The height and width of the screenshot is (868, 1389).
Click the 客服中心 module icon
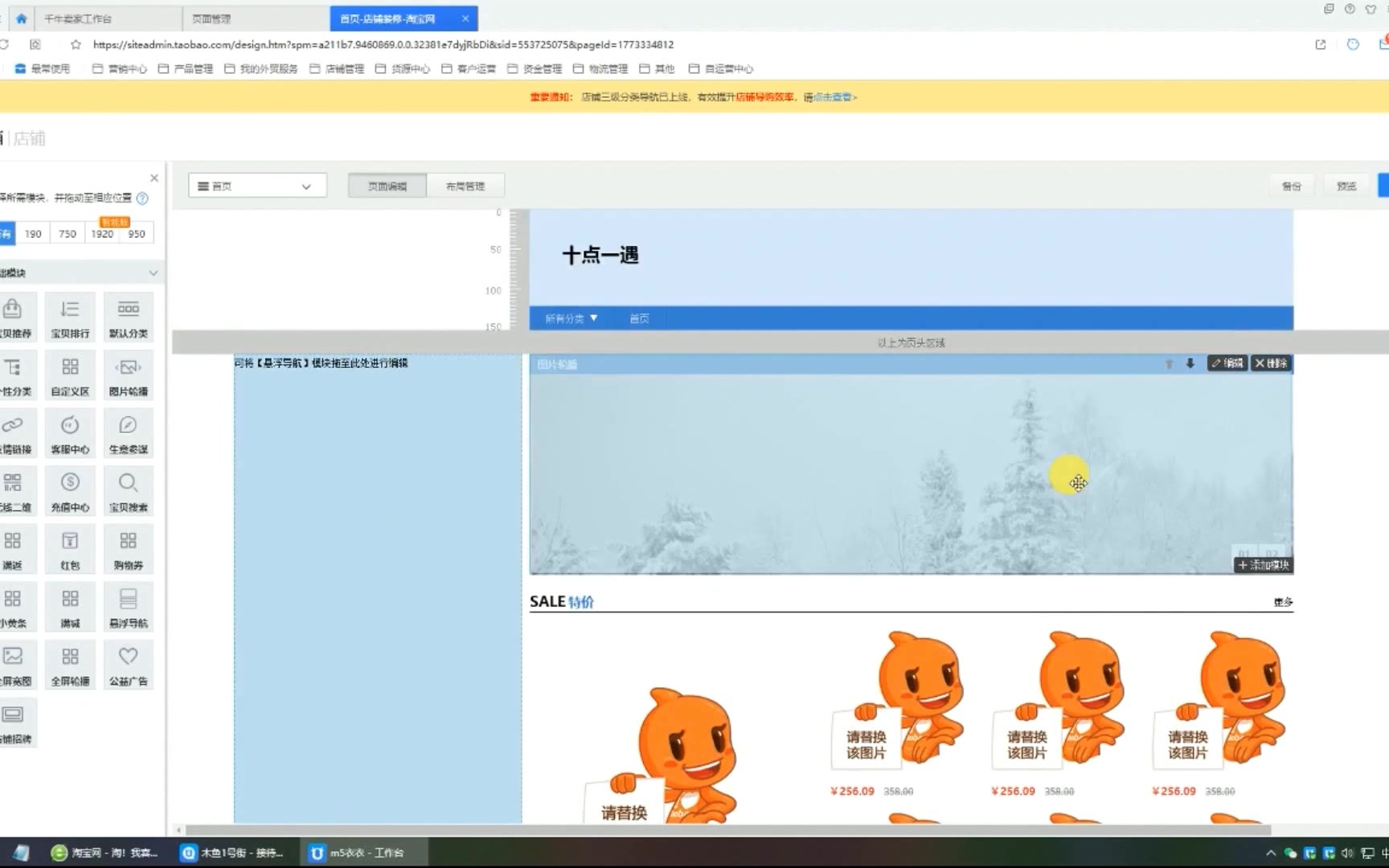pyautogui.click(x=70, y=426)
